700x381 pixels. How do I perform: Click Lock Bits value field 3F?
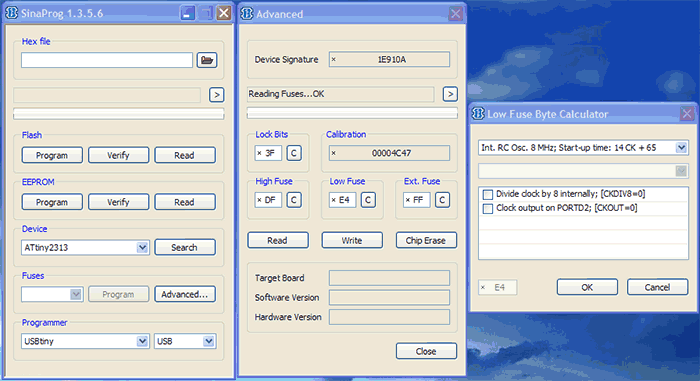[x=268, y=153]
